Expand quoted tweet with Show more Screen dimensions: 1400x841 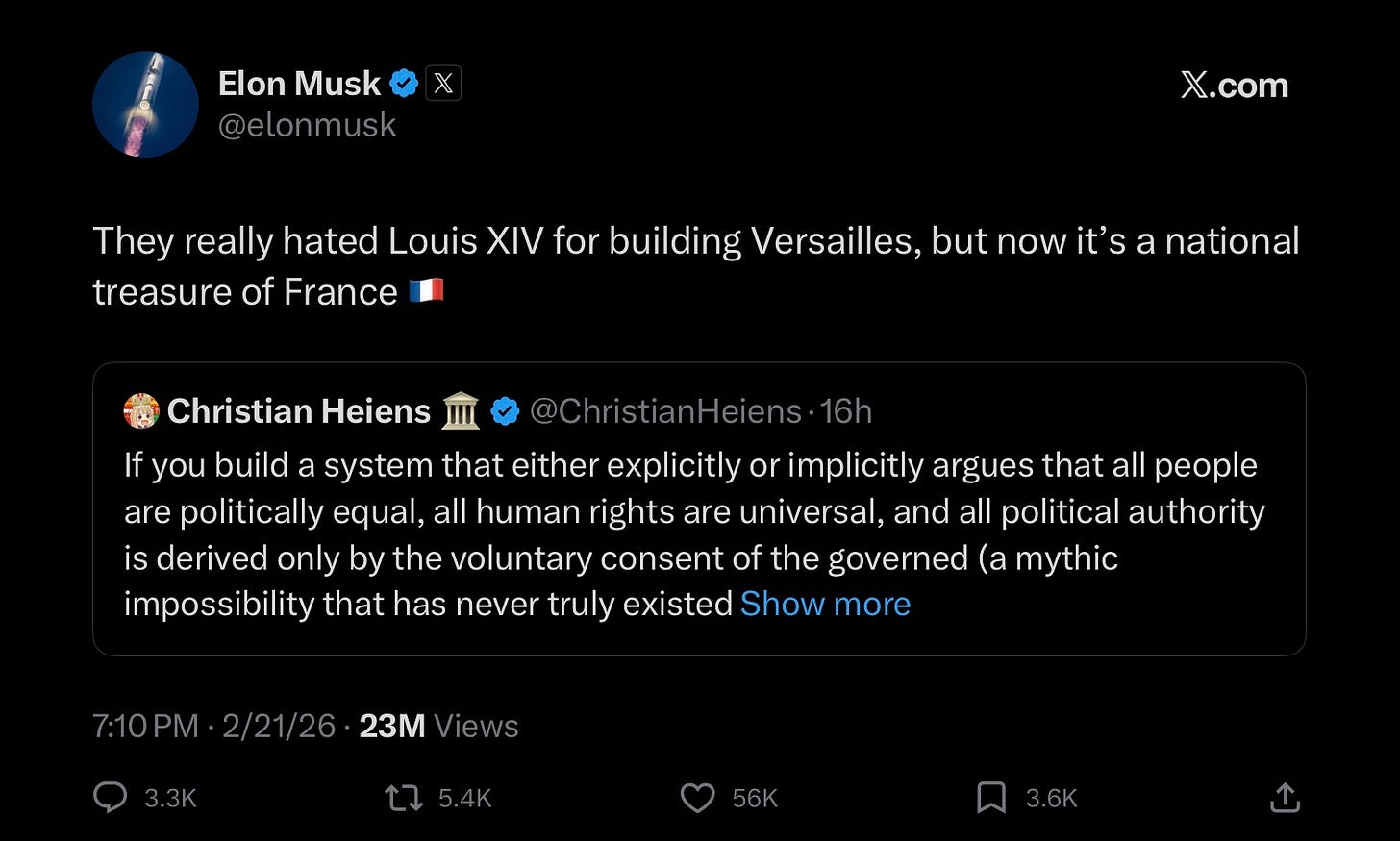(825, 604)
